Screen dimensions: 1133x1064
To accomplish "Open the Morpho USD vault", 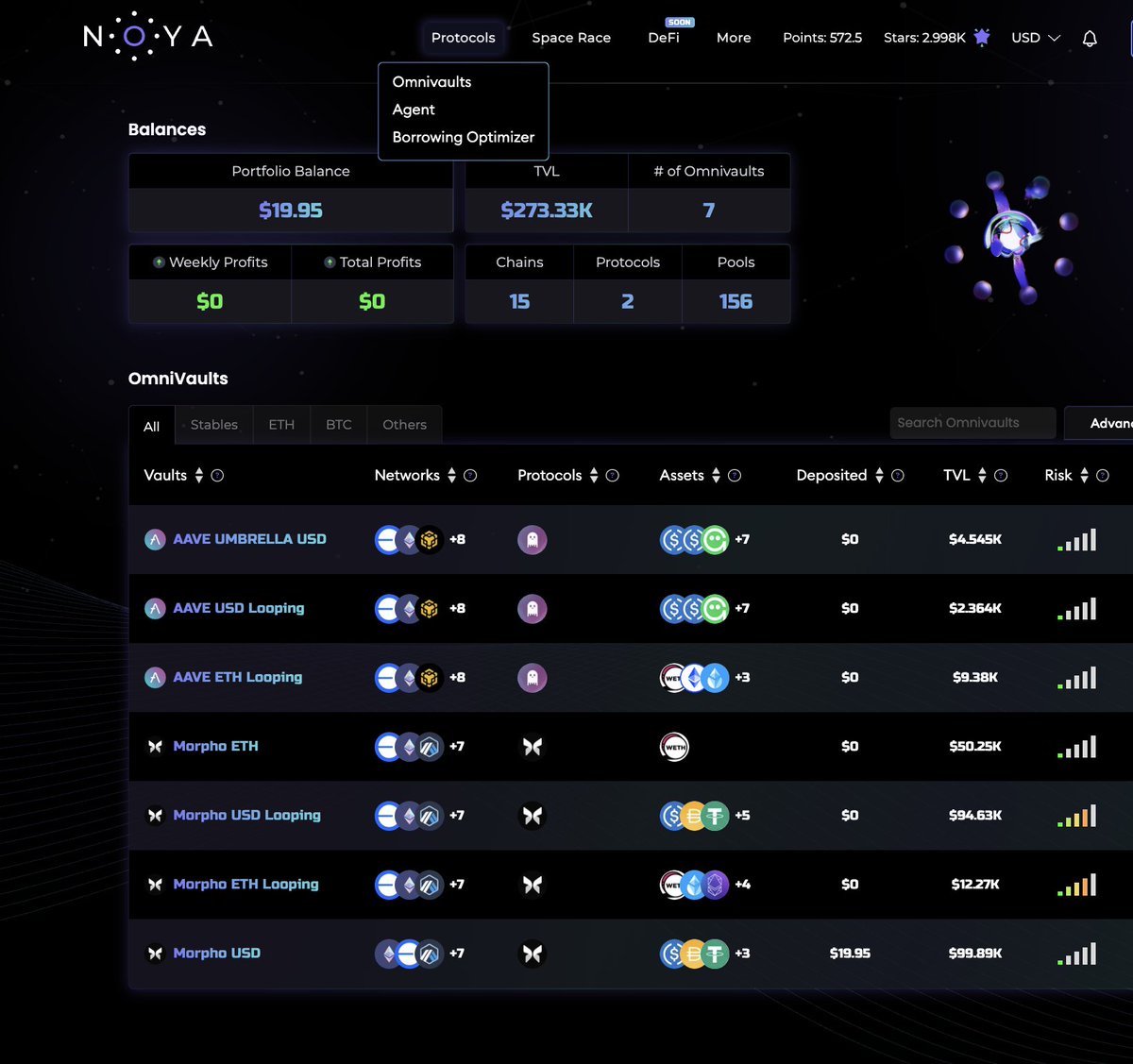I will click(x=216, y=953).
